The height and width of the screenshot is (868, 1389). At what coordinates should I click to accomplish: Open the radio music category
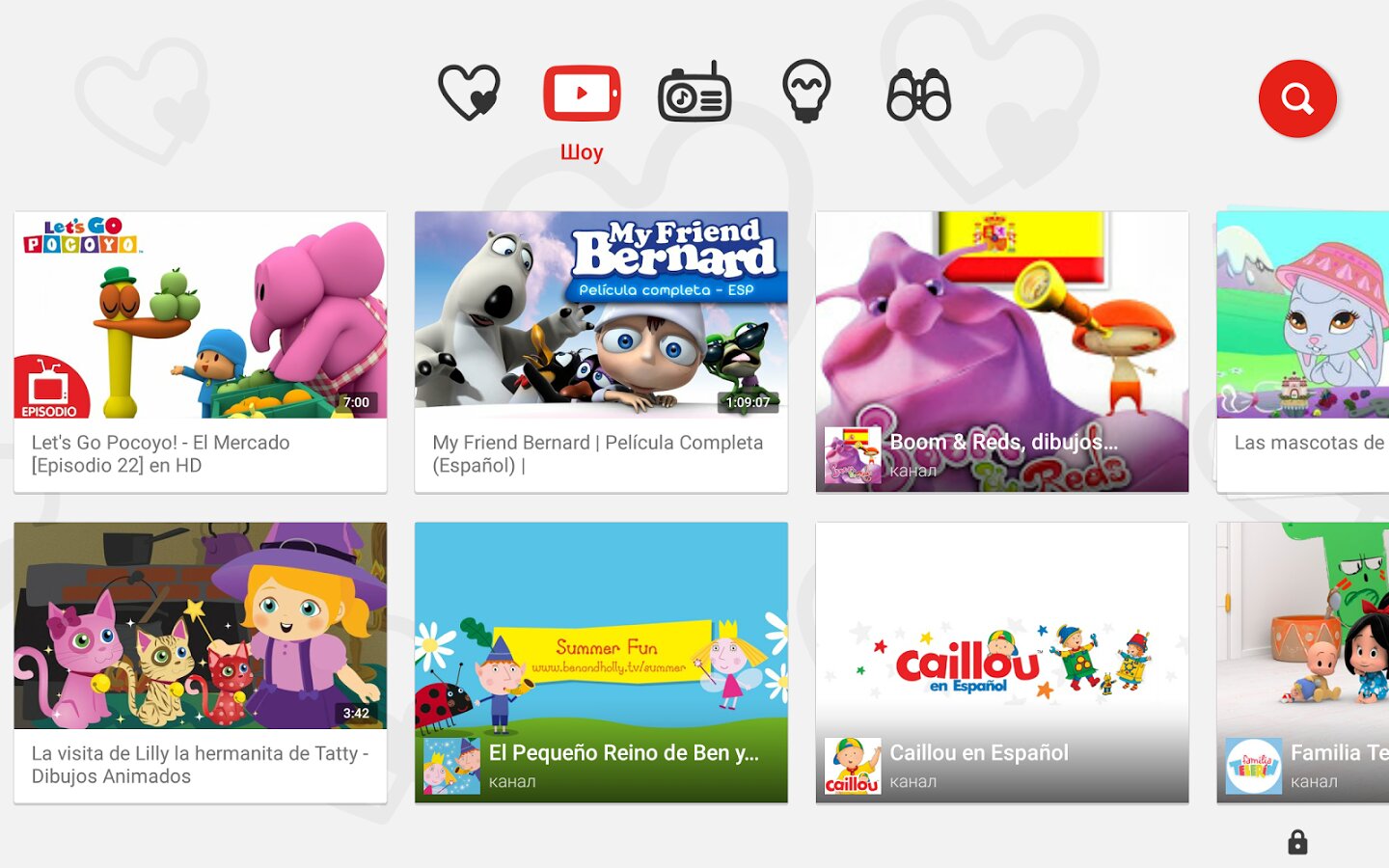(694, 94)
